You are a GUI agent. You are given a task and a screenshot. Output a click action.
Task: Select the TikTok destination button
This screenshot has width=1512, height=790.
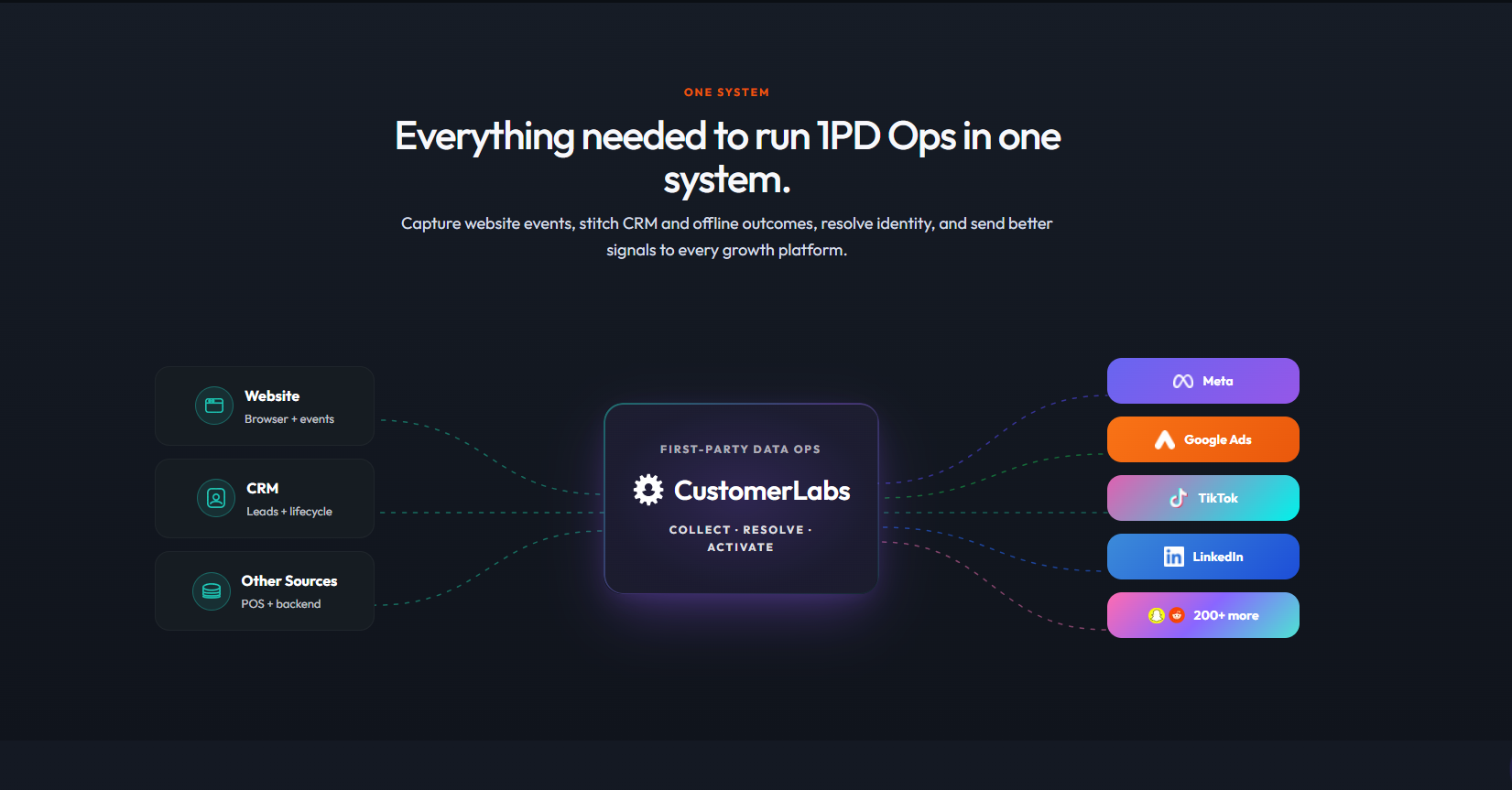tap(1203, 498)
